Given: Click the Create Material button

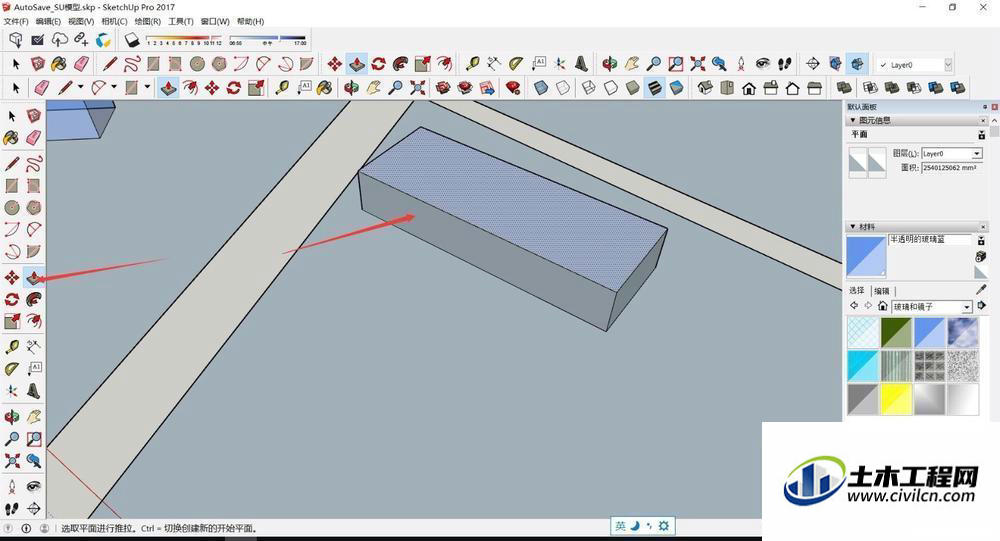Looking at the screenshot, I should (x=981, y=256).
